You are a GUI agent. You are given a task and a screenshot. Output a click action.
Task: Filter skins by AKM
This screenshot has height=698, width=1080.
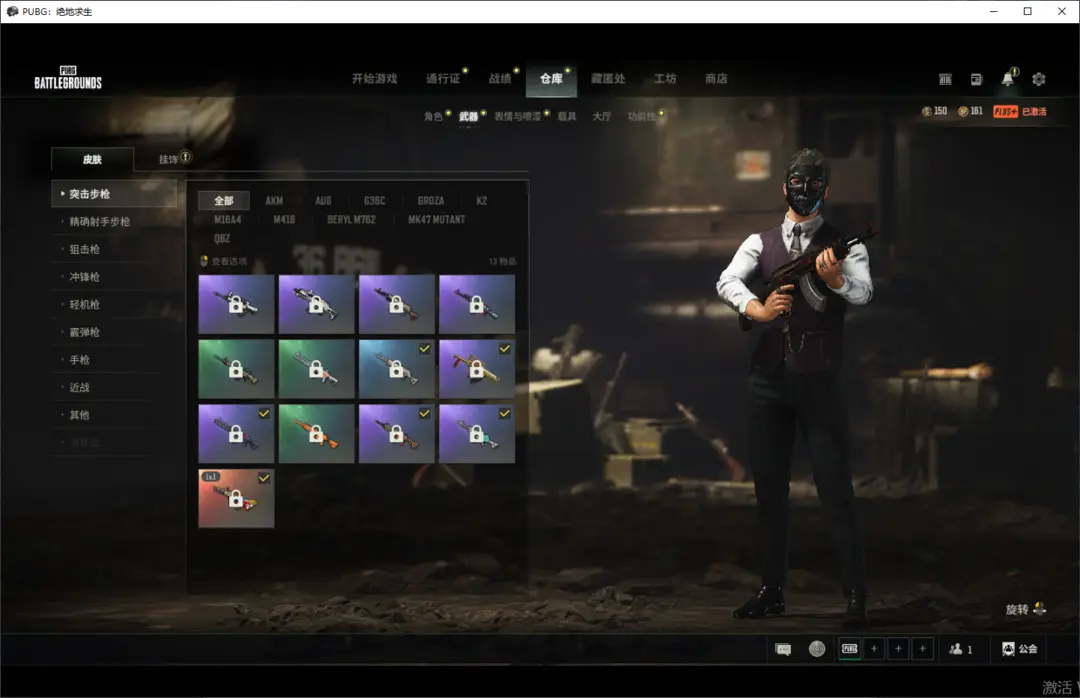(274, 201)
